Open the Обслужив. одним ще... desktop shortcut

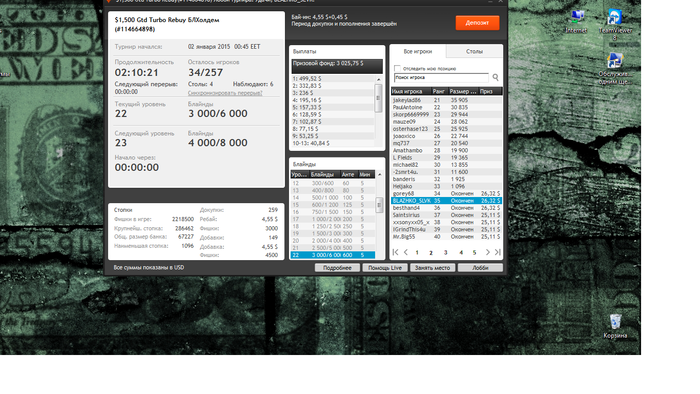615,68
